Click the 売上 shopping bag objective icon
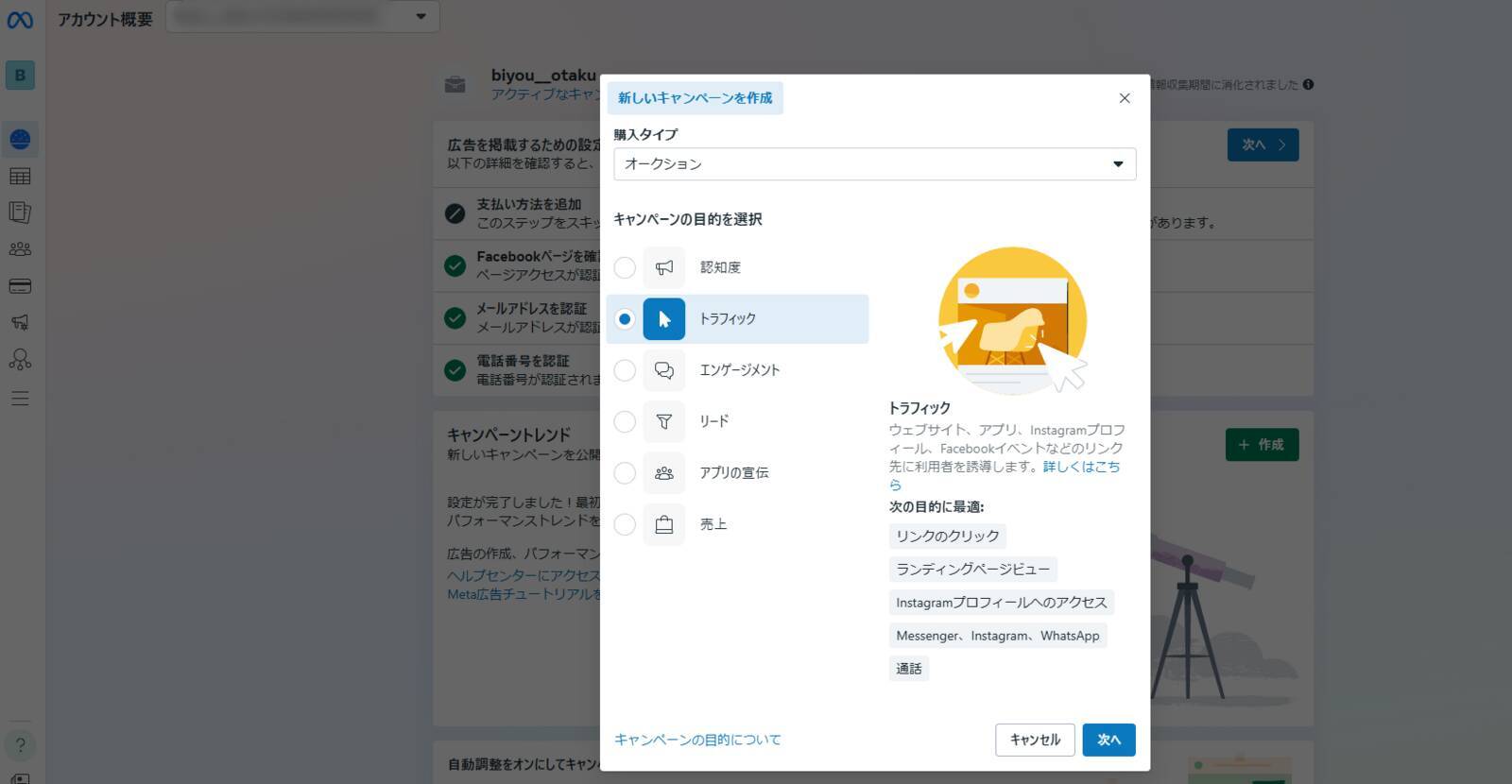 664,524
